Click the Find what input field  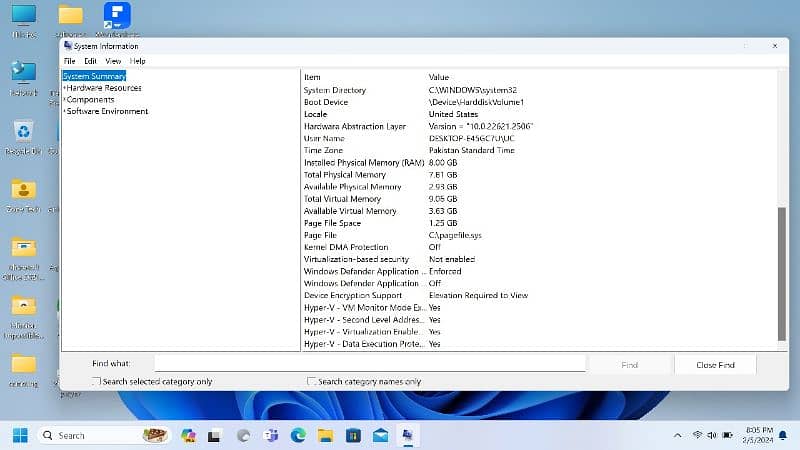(x=370, y=364)
